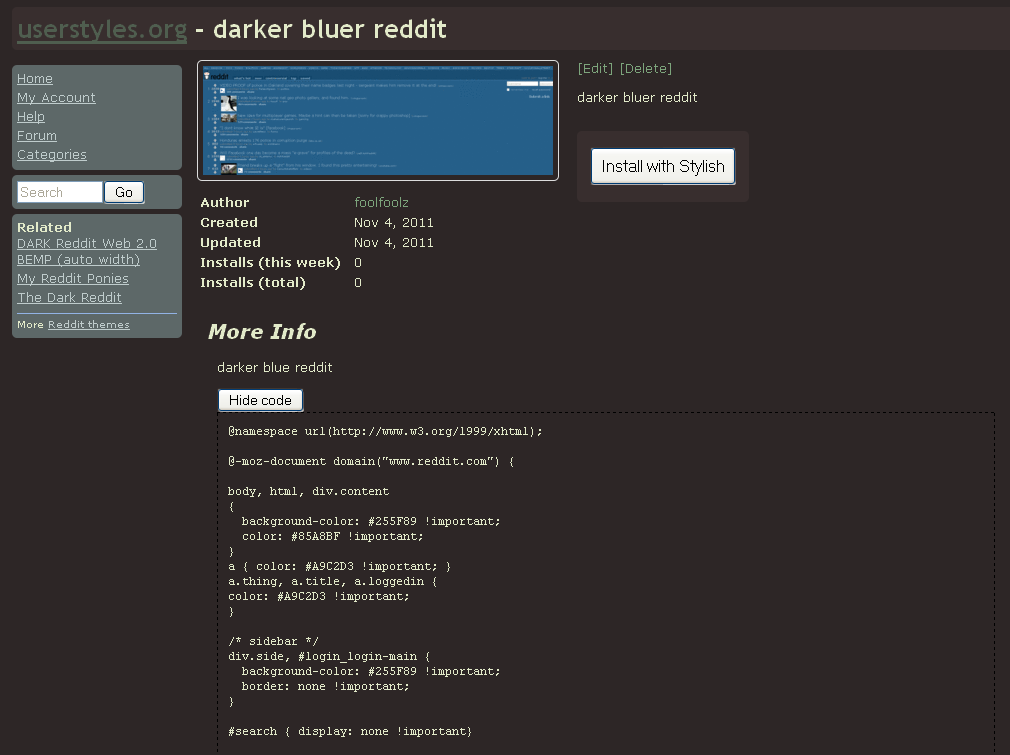Open author foolfoolz profile
This screenshot has height=755, width=1010.
[x=381, y=202]
